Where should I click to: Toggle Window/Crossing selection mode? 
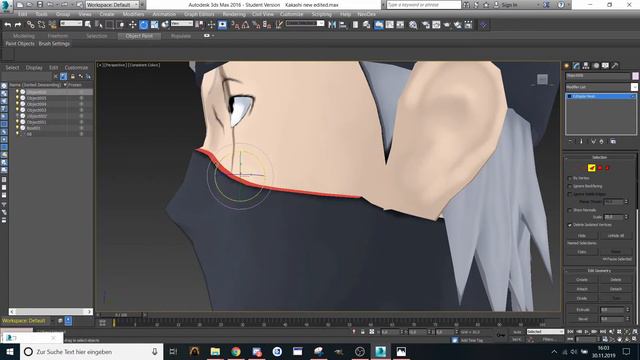pyautogui.click(x=120, y=25)
